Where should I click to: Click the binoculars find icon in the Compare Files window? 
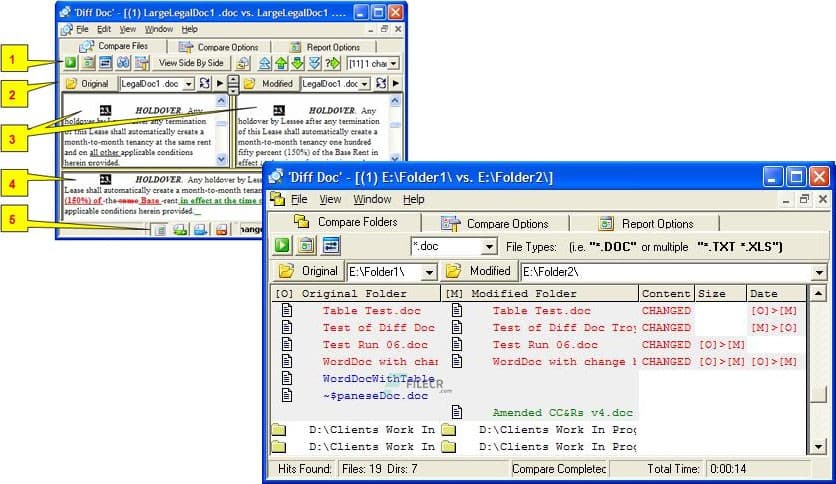(x=123, y=63)
